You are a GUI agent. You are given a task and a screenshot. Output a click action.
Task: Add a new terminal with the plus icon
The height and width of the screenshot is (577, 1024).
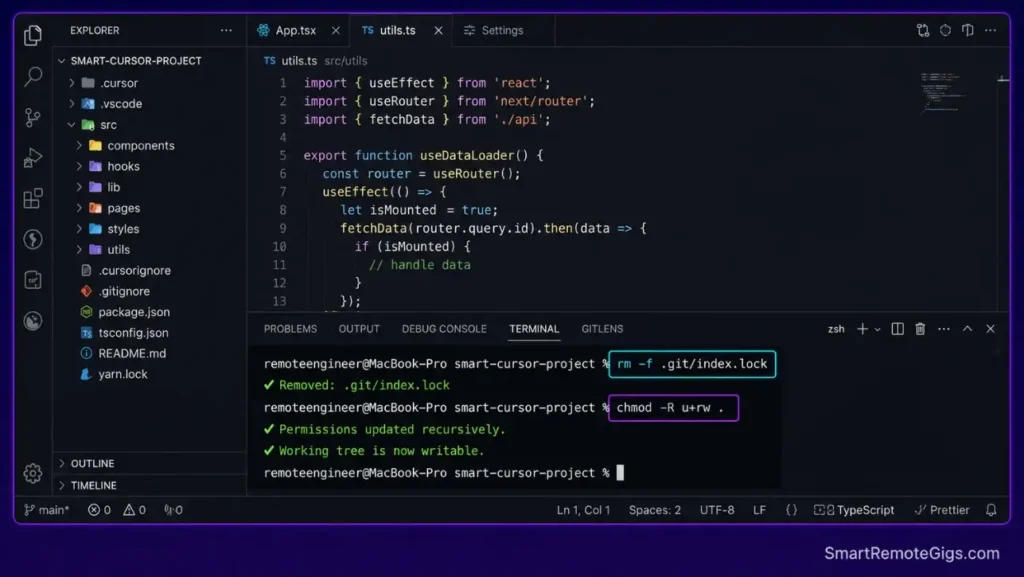[862, 329]
